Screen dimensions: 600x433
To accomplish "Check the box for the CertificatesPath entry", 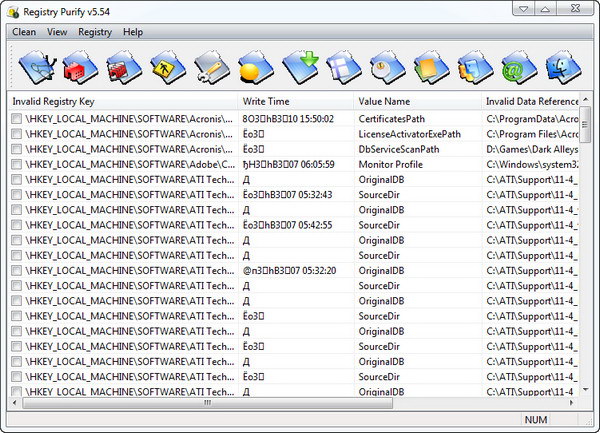I will point(17,119).
